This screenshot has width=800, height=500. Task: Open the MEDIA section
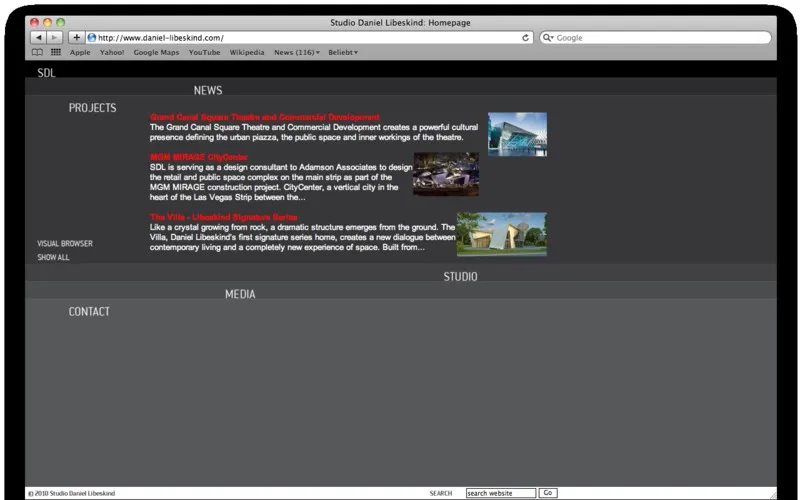(240, 294)
